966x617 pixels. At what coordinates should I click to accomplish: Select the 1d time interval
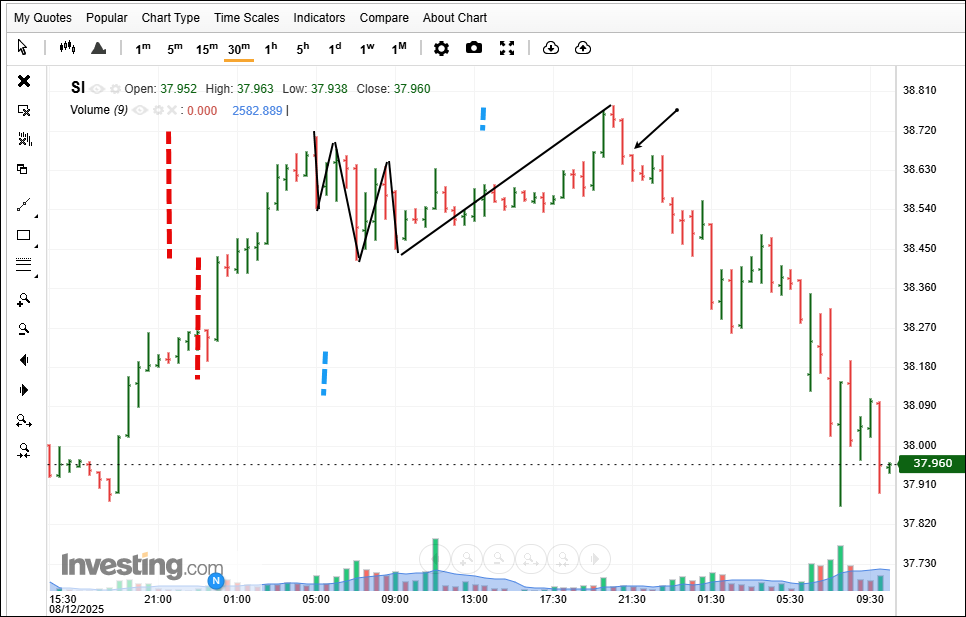click(x=335, y=49)
